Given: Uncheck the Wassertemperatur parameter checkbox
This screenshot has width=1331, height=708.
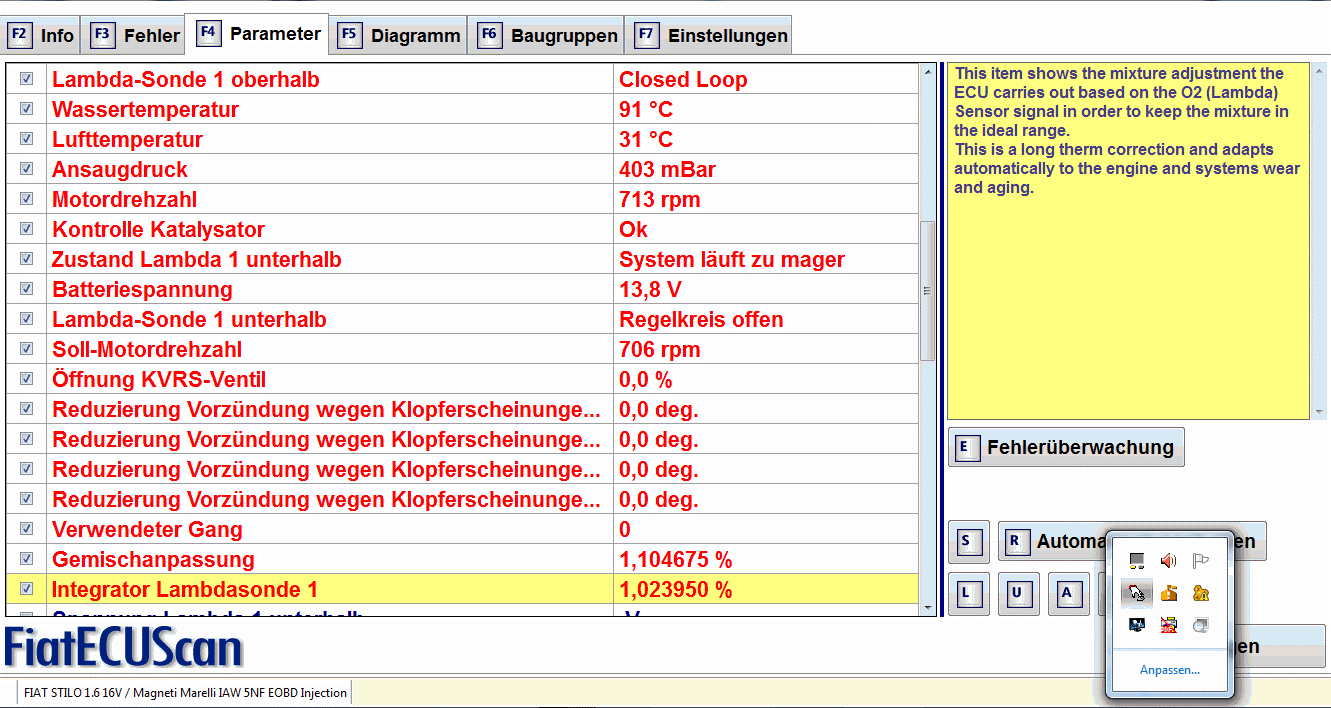Looking at the screenshot, I should 27,109.
